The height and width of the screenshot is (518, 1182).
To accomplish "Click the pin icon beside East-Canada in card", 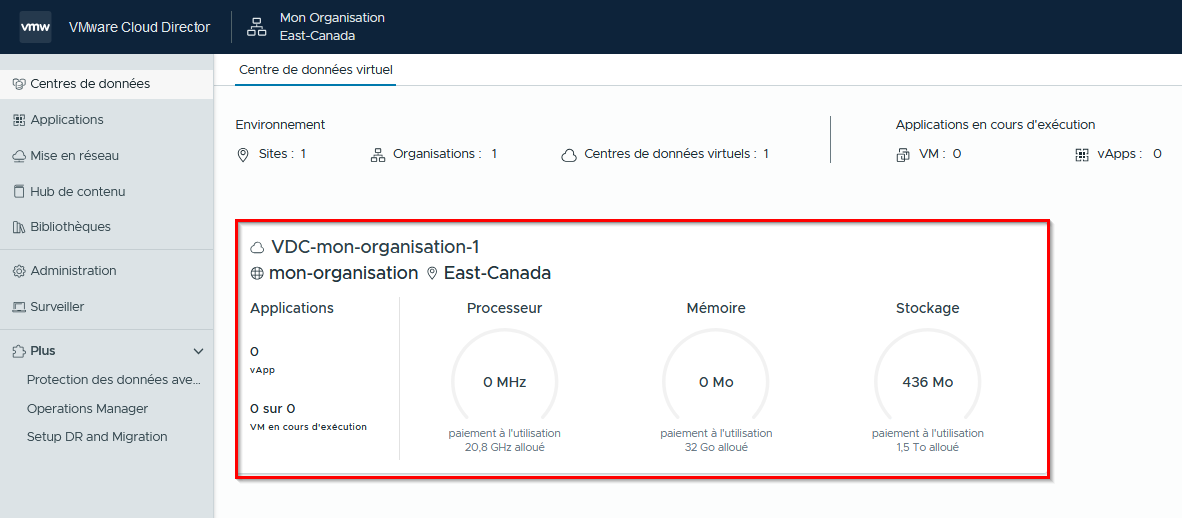I will [432, 274].
